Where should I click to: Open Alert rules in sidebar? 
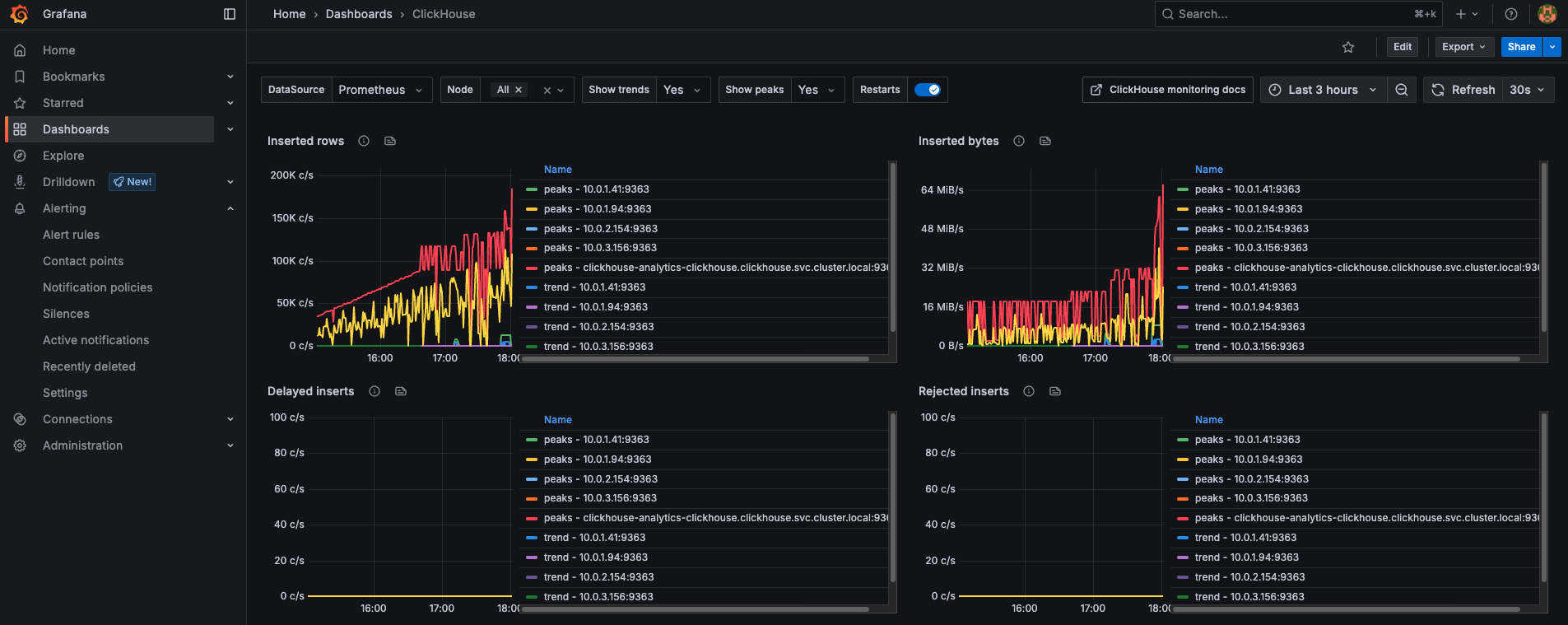[x=71, y=235]
